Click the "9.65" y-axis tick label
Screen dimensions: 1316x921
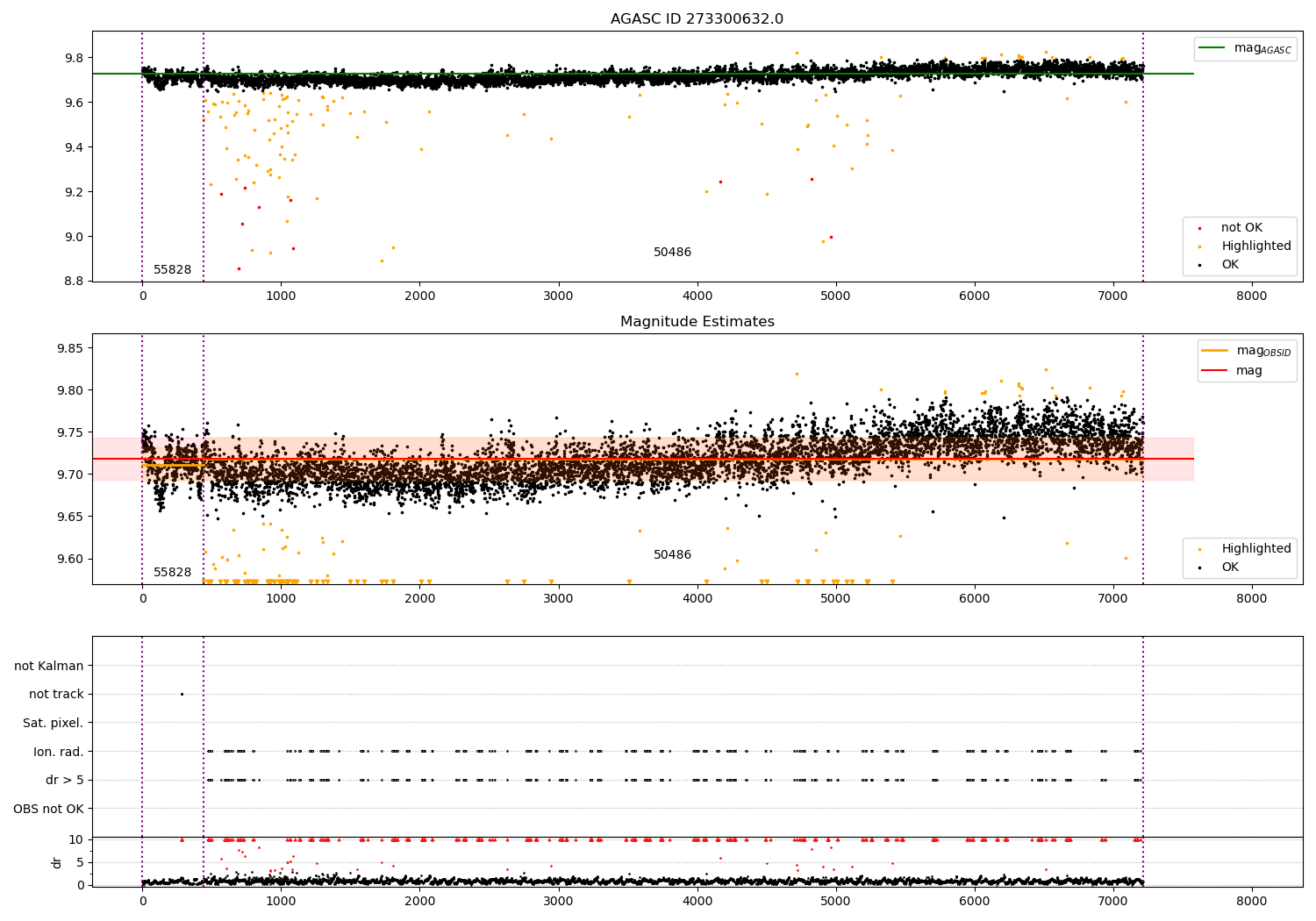coord(71,517)
